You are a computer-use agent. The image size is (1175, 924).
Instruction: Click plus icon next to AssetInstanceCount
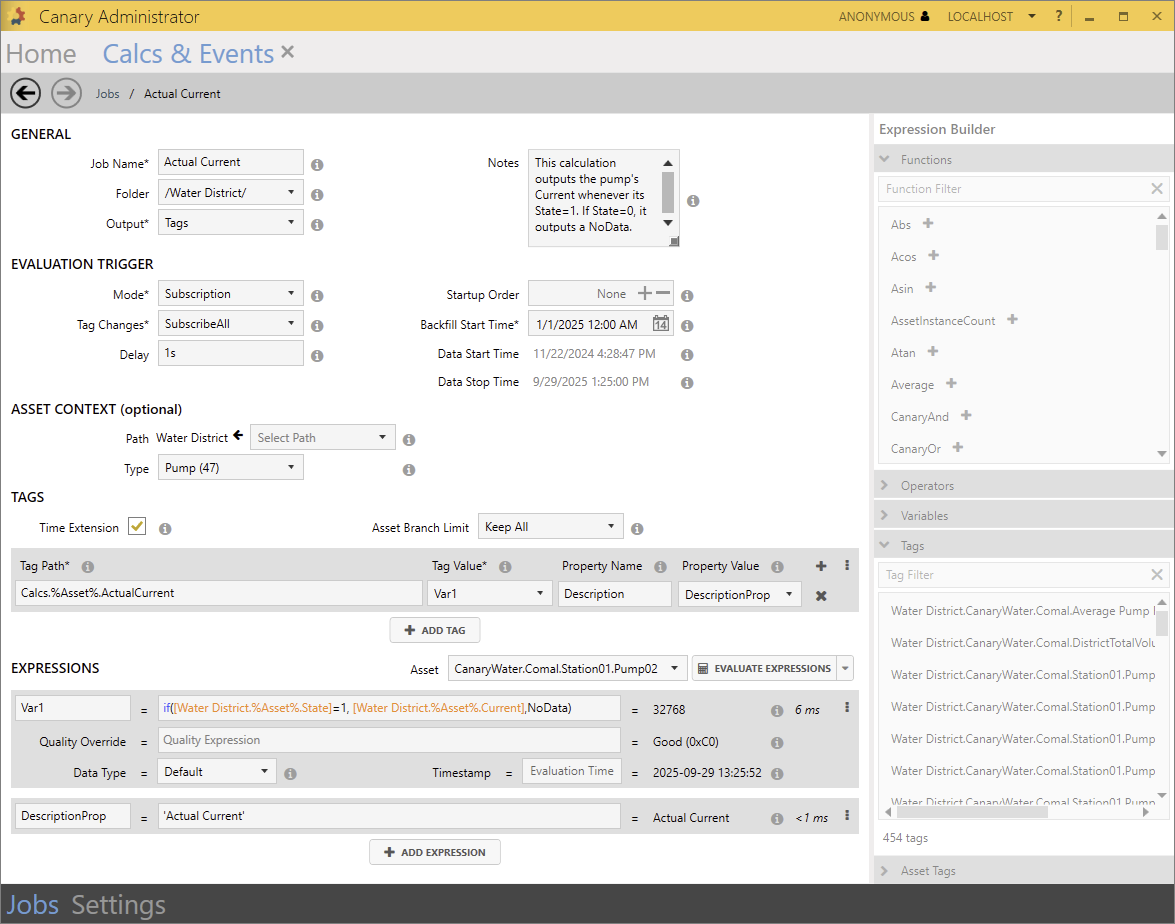1012,320
